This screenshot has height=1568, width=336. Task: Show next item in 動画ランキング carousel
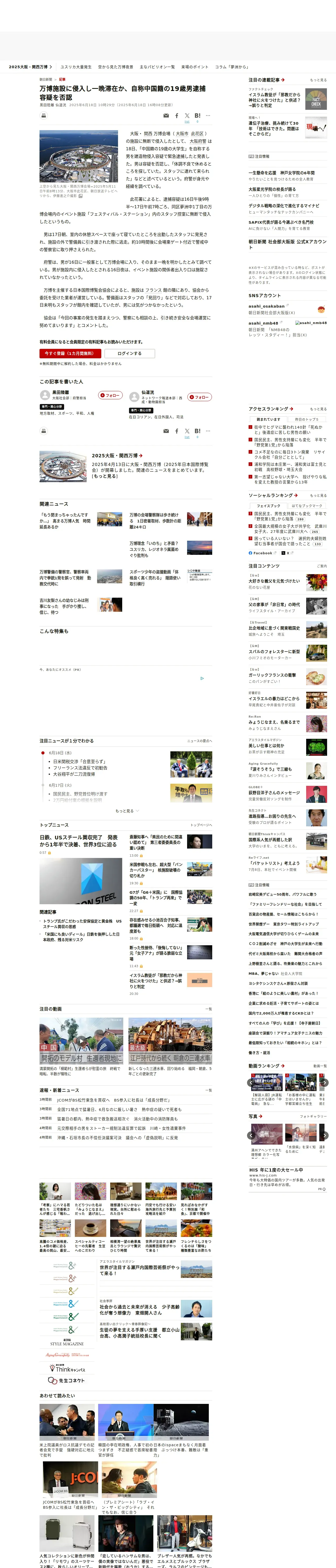[x=324, y=1083]
